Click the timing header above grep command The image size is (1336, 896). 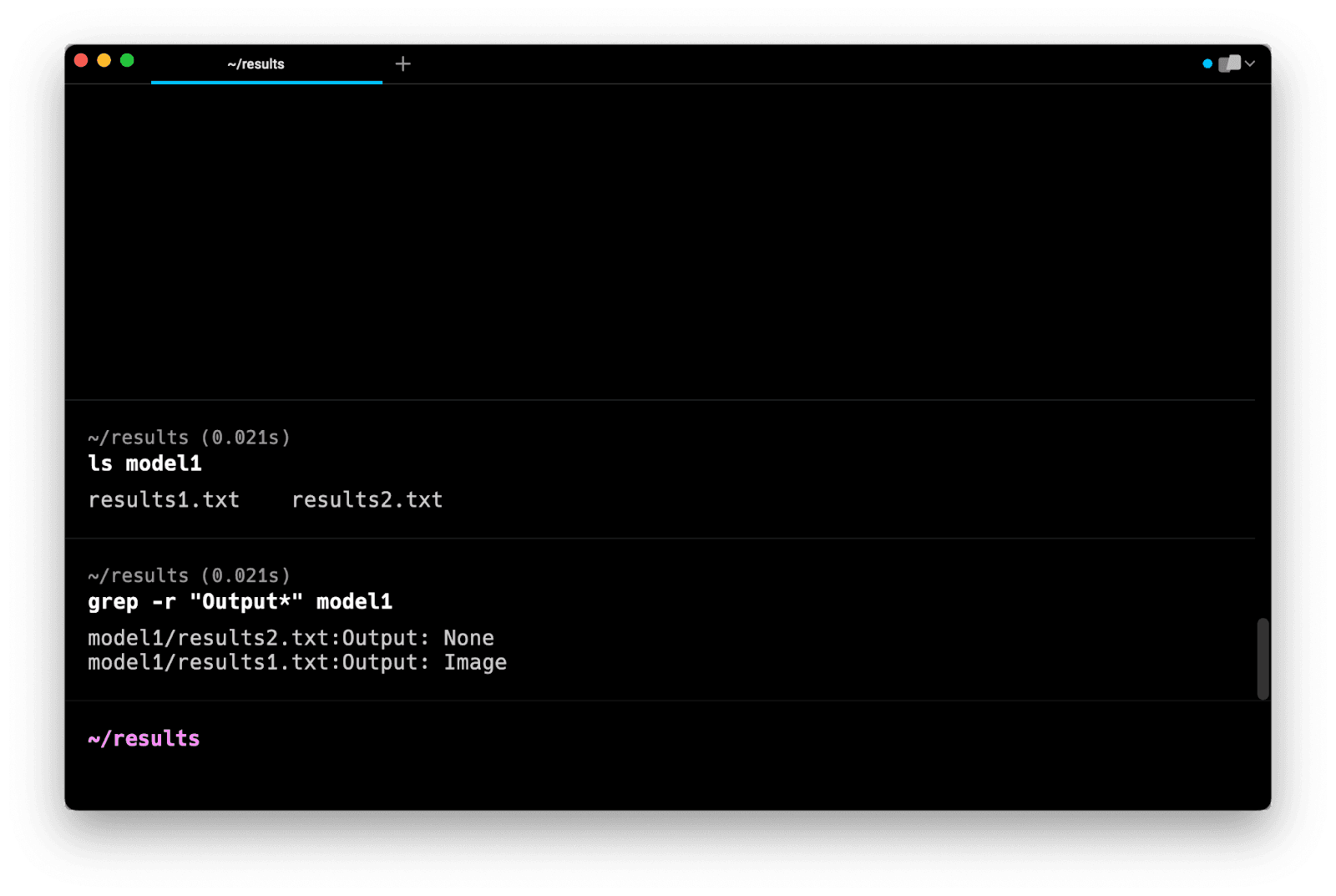click(x=189, y=576)
